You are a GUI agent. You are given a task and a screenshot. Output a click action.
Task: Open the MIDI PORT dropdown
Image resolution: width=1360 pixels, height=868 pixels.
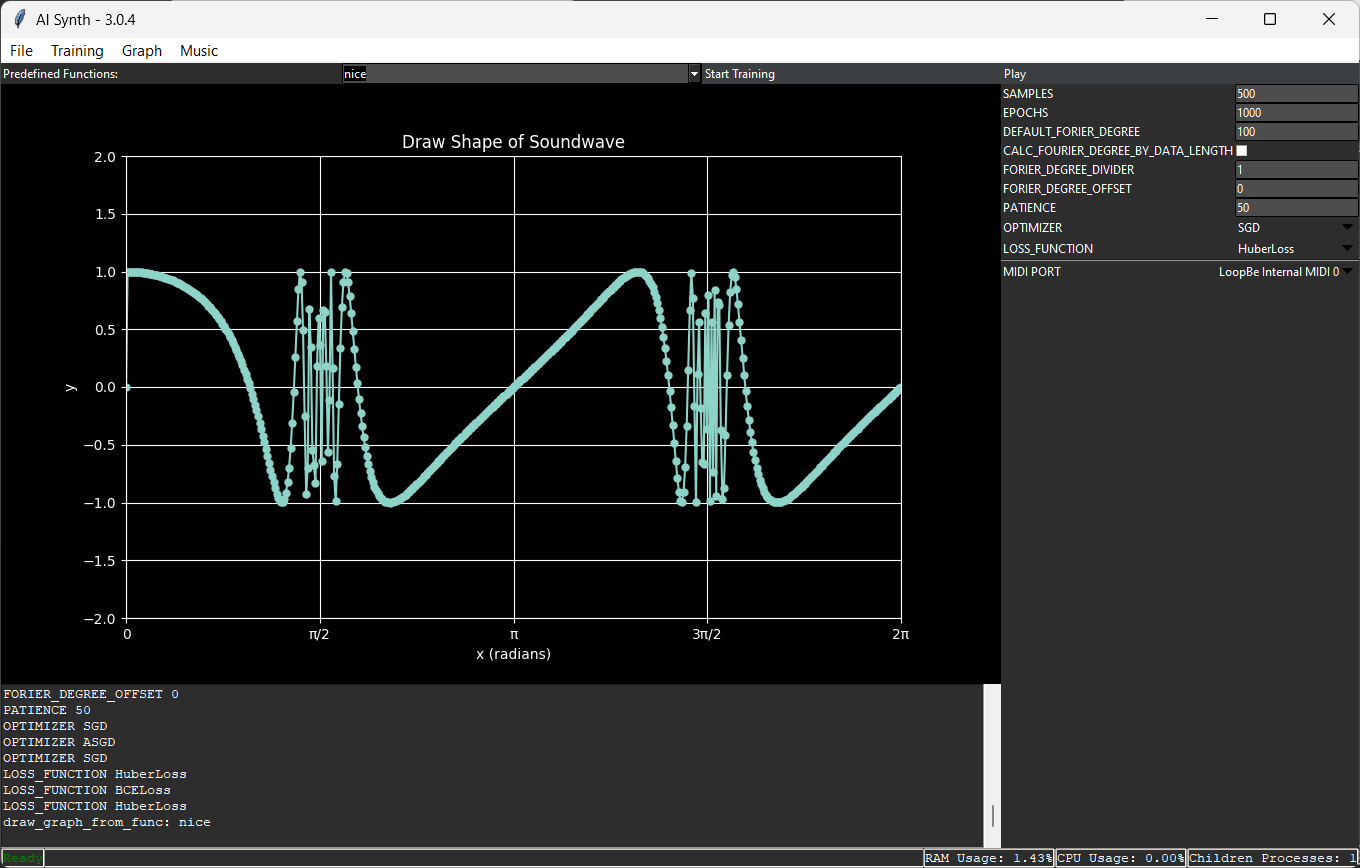click(1286, 272)
